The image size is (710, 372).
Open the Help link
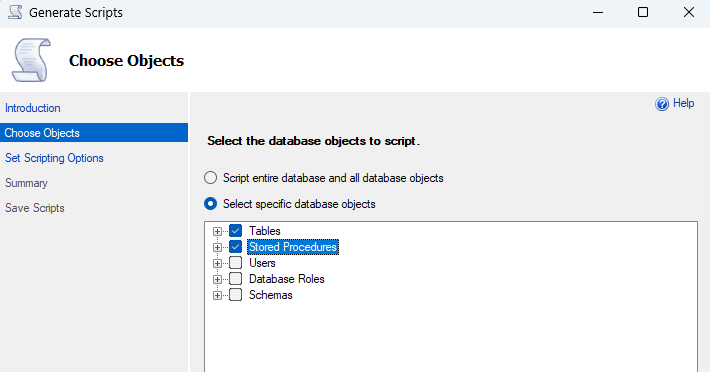pyautogui.click(x=683, y=103)
